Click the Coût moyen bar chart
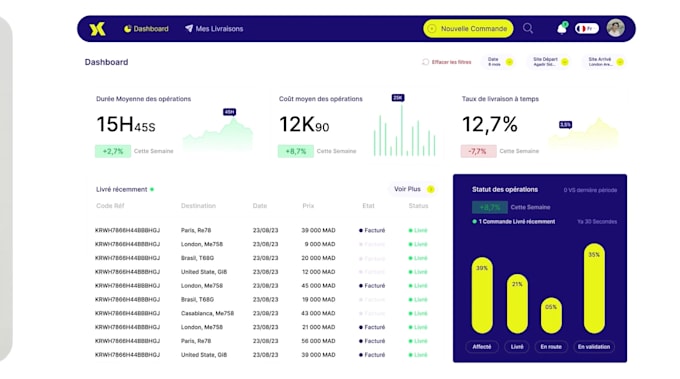The image size is (680, 379). tap(404, 130)
